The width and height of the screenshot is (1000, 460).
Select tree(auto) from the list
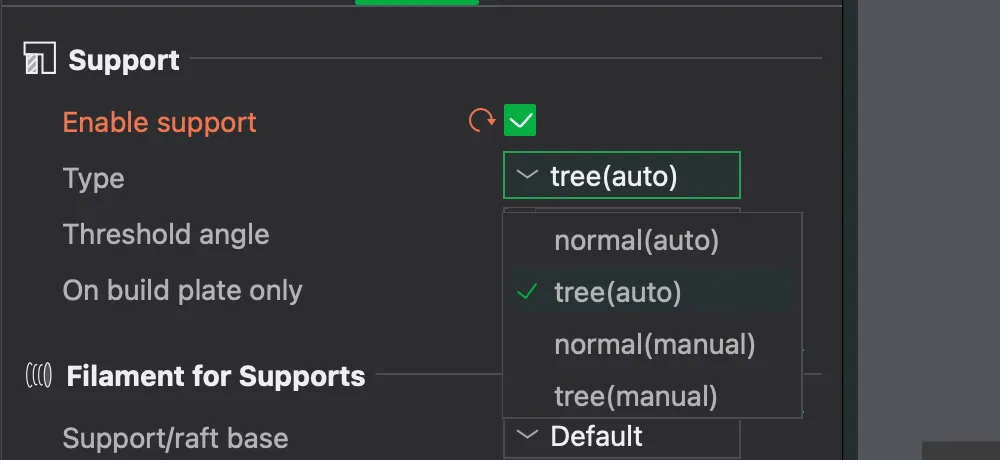[x=652, y=292]
